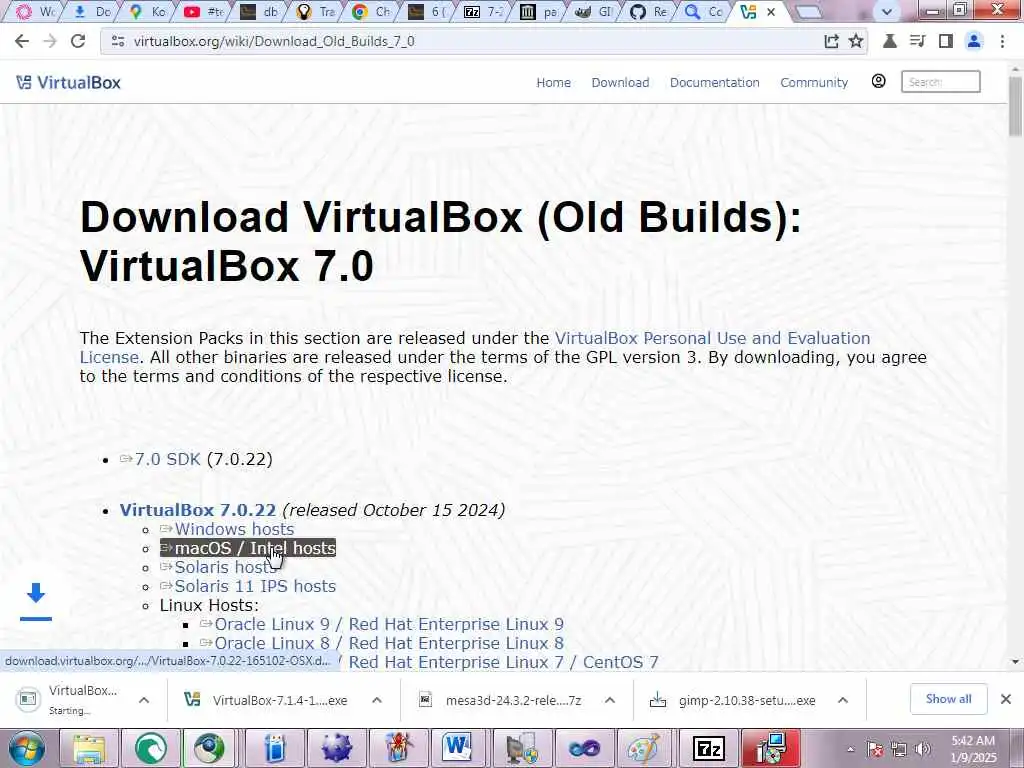Open the VirtualBox 7.0.22 link

[197, 510]
